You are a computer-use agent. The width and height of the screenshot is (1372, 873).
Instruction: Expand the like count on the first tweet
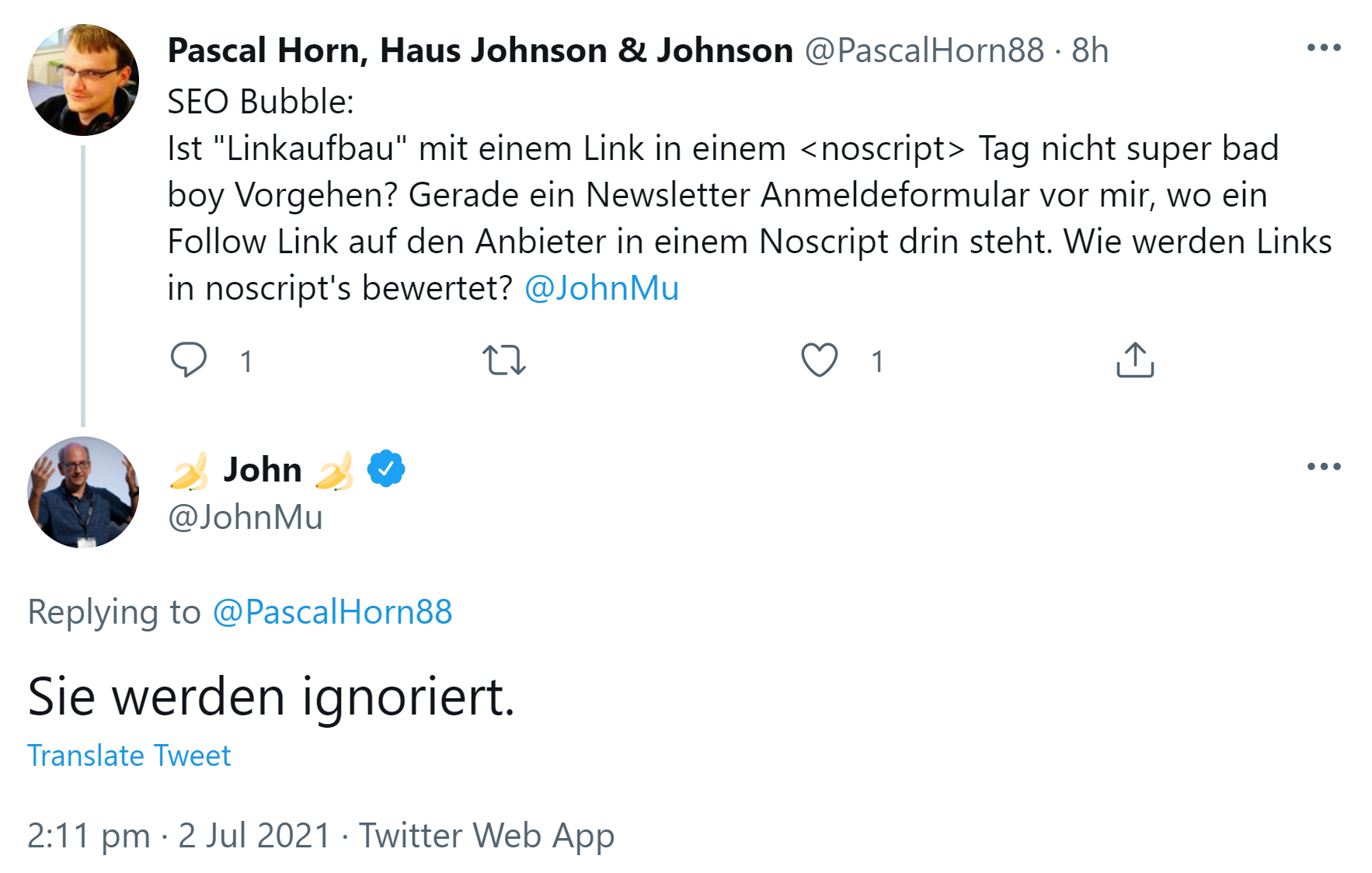coord(876,359)
